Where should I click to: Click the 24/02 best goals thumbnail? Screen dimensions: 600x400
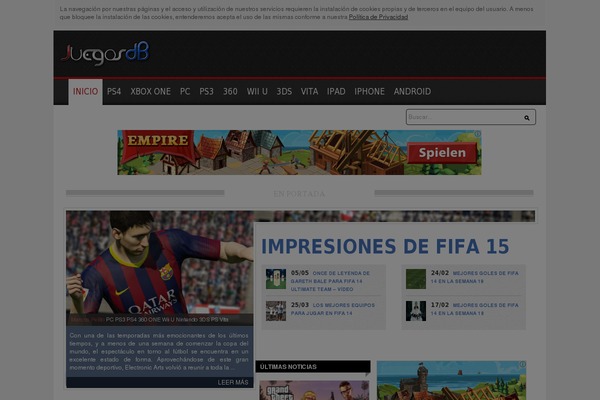[415, 279]
